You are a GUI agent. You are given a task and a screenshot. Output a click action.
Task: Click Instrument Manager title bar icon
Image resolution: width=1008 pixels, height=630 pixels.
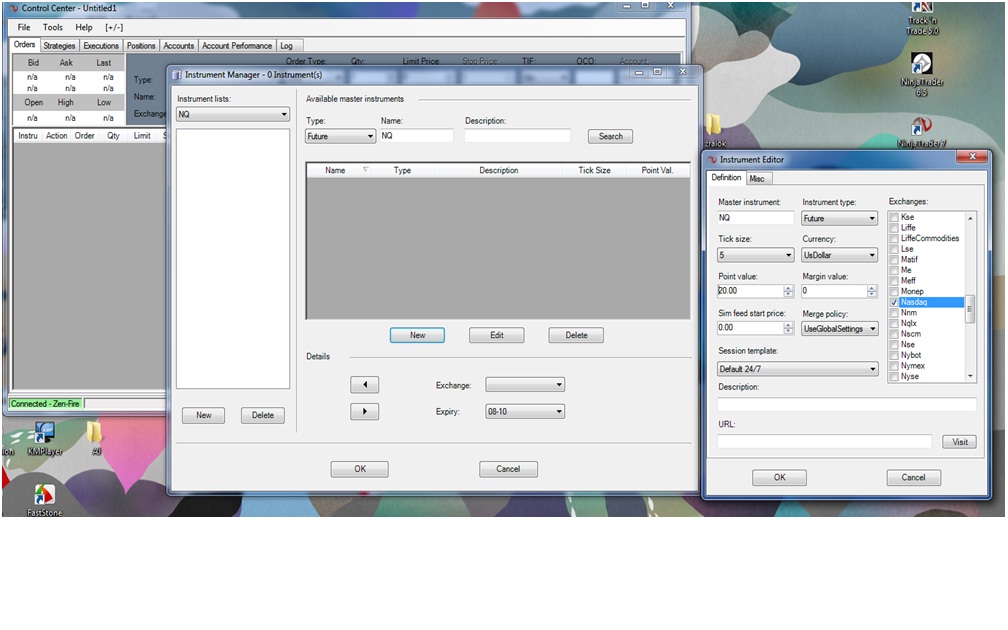click(x=177, y=75)
